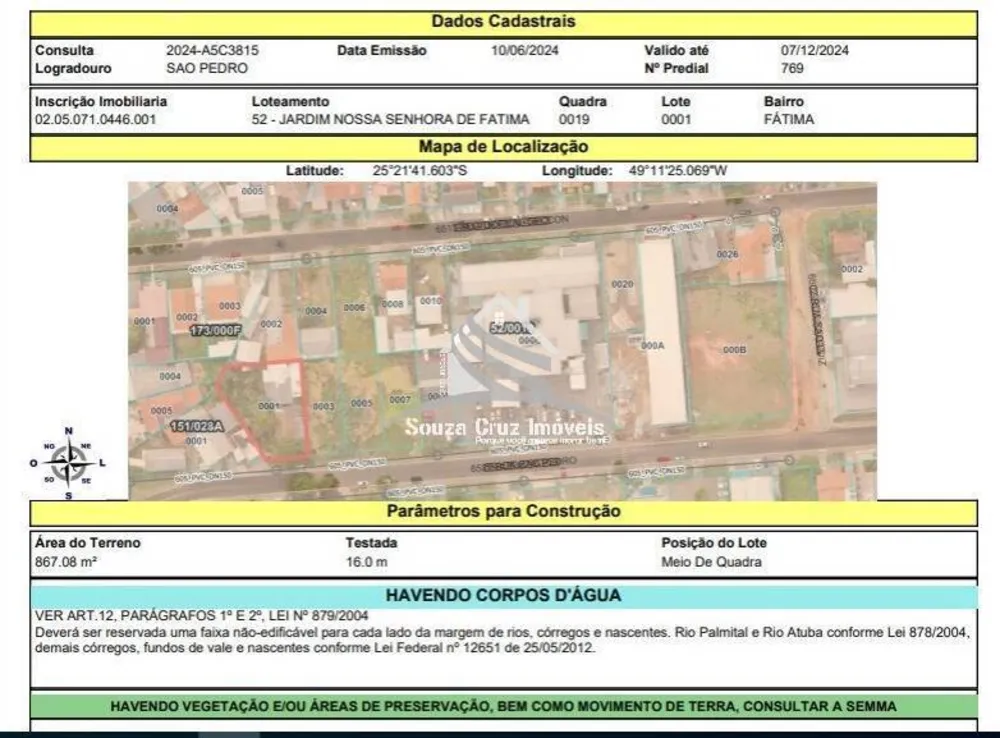Select consulta number '2024-A5C3815'
This screenshot has height=738, width=1000.
tap(212, 50)
